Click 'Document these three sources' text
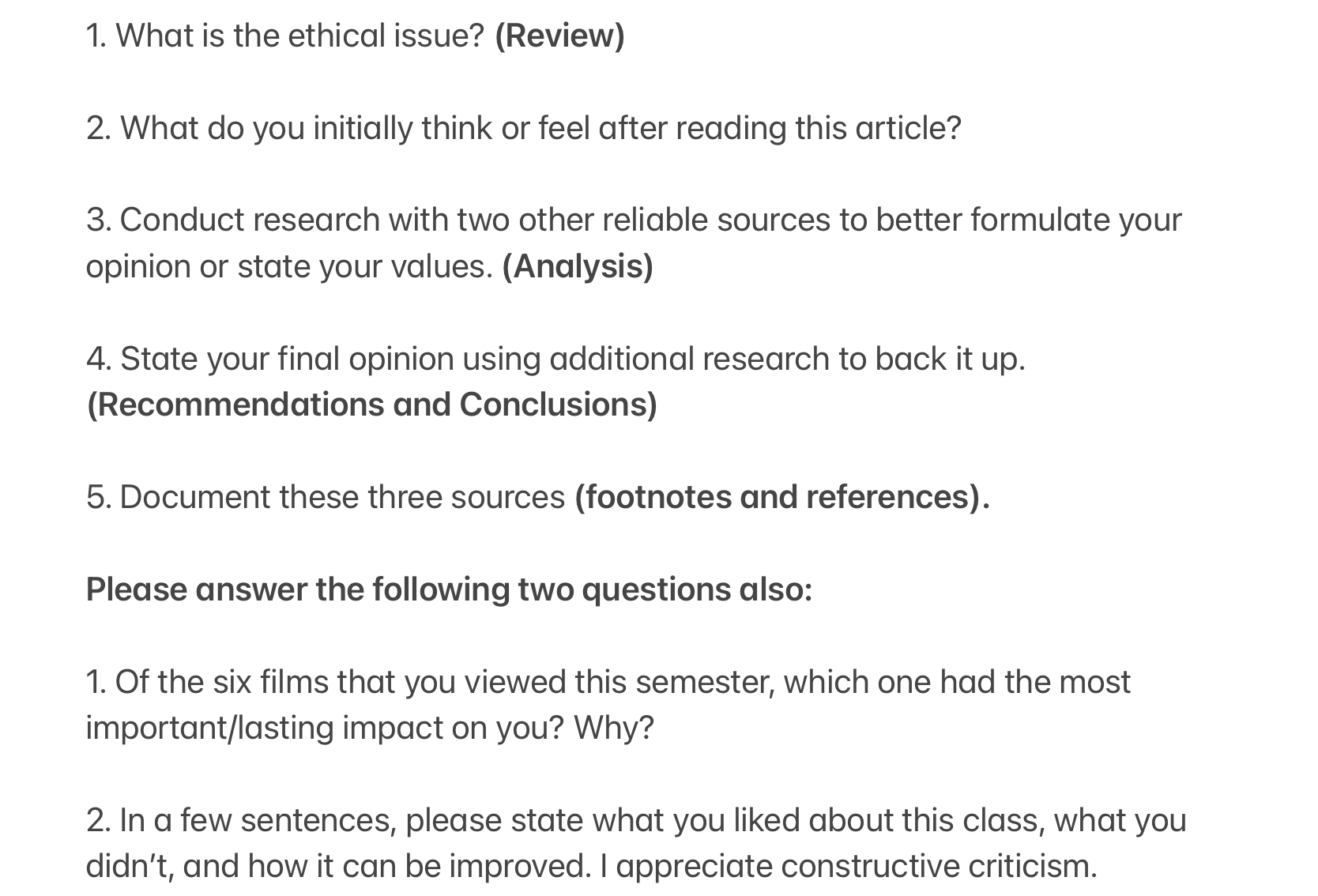Screen dimensions: 1318x896 click(x=341, y=497)
